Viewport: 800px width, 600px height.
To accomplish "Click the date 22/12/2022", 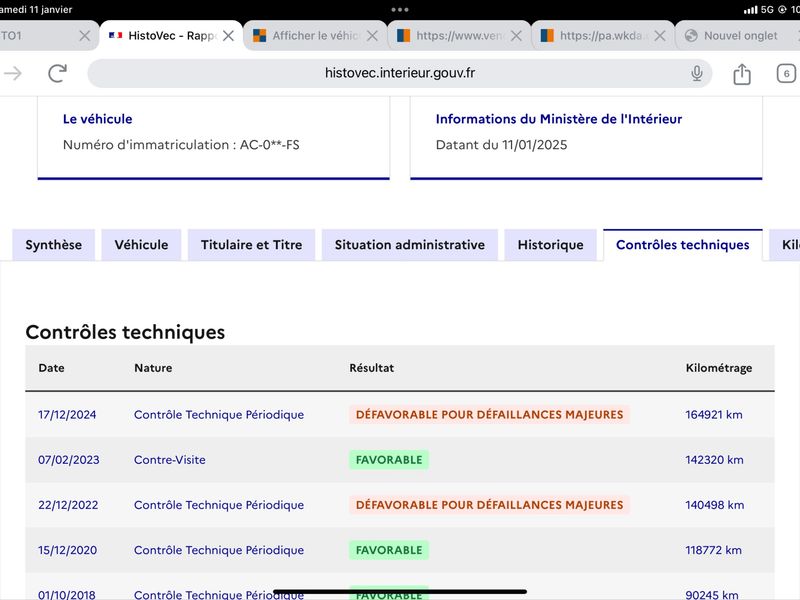I will tap(68, 505).
